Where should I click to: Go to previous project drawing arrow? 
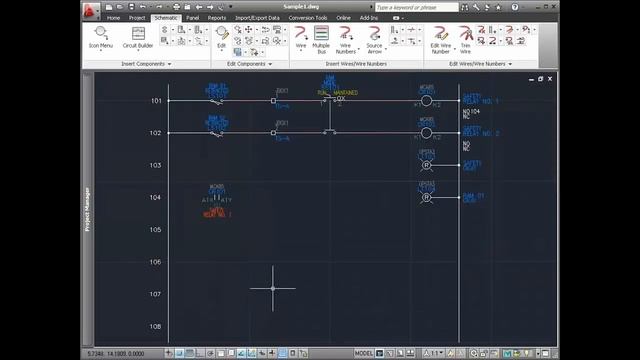pyautogui.click(x=199, y=7)
